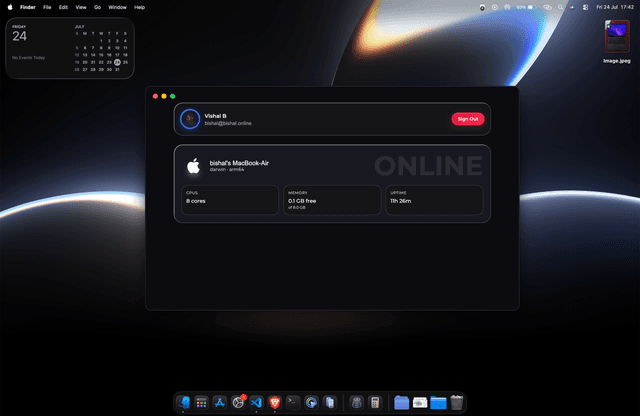Viewport: 640px width, 416px height.
Task: Click the CPUS 8 cores card
Action: (230, 200)
